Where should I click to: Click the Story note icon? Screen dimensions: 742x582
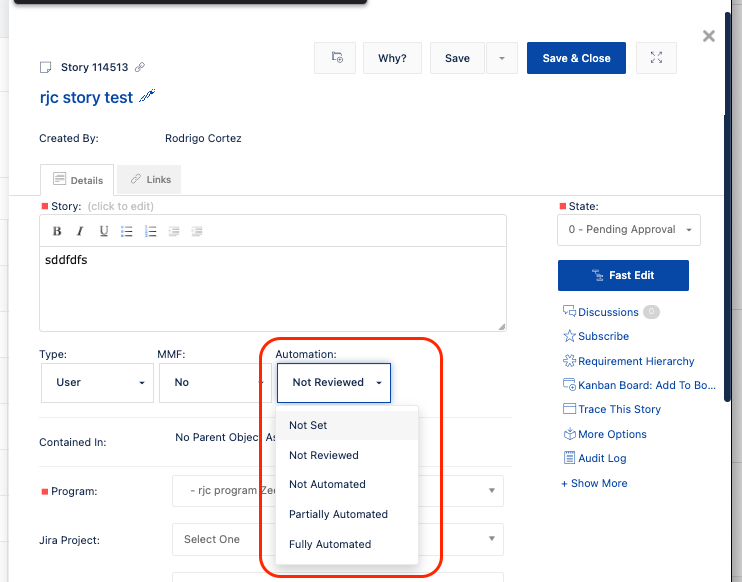(x=45, y=67)
